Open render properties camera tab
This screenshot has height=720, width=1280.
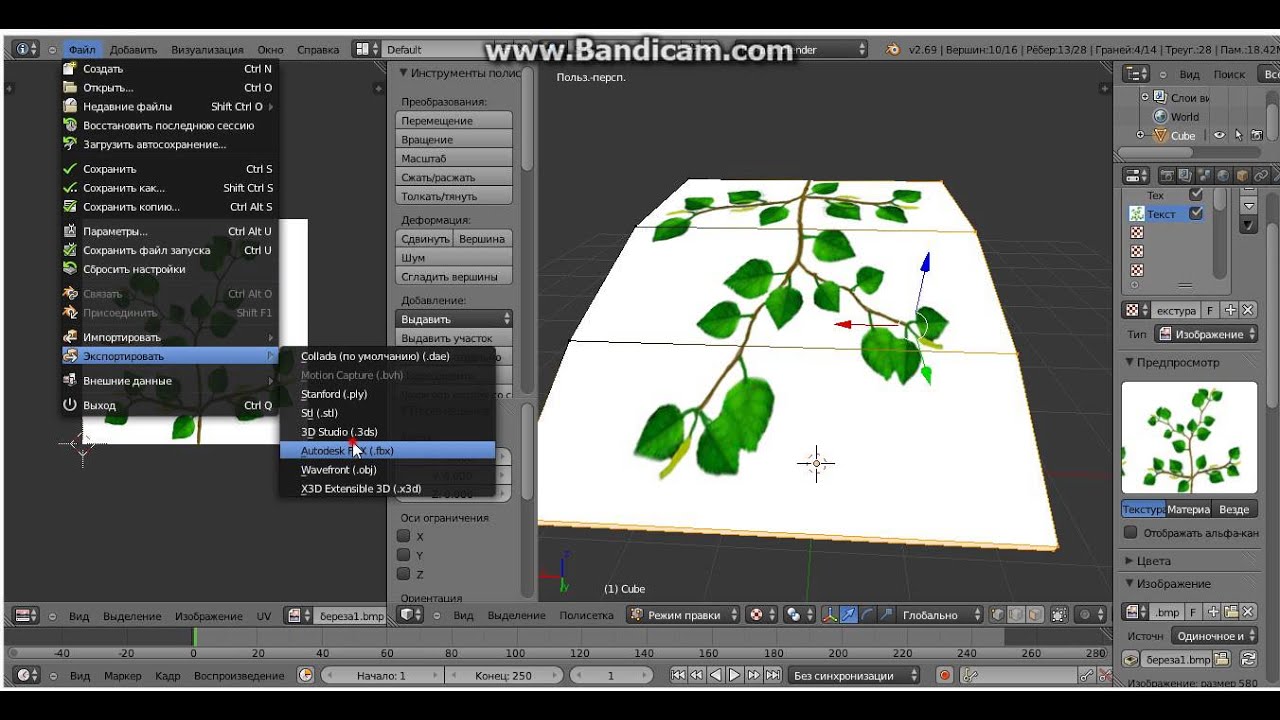1166,175
